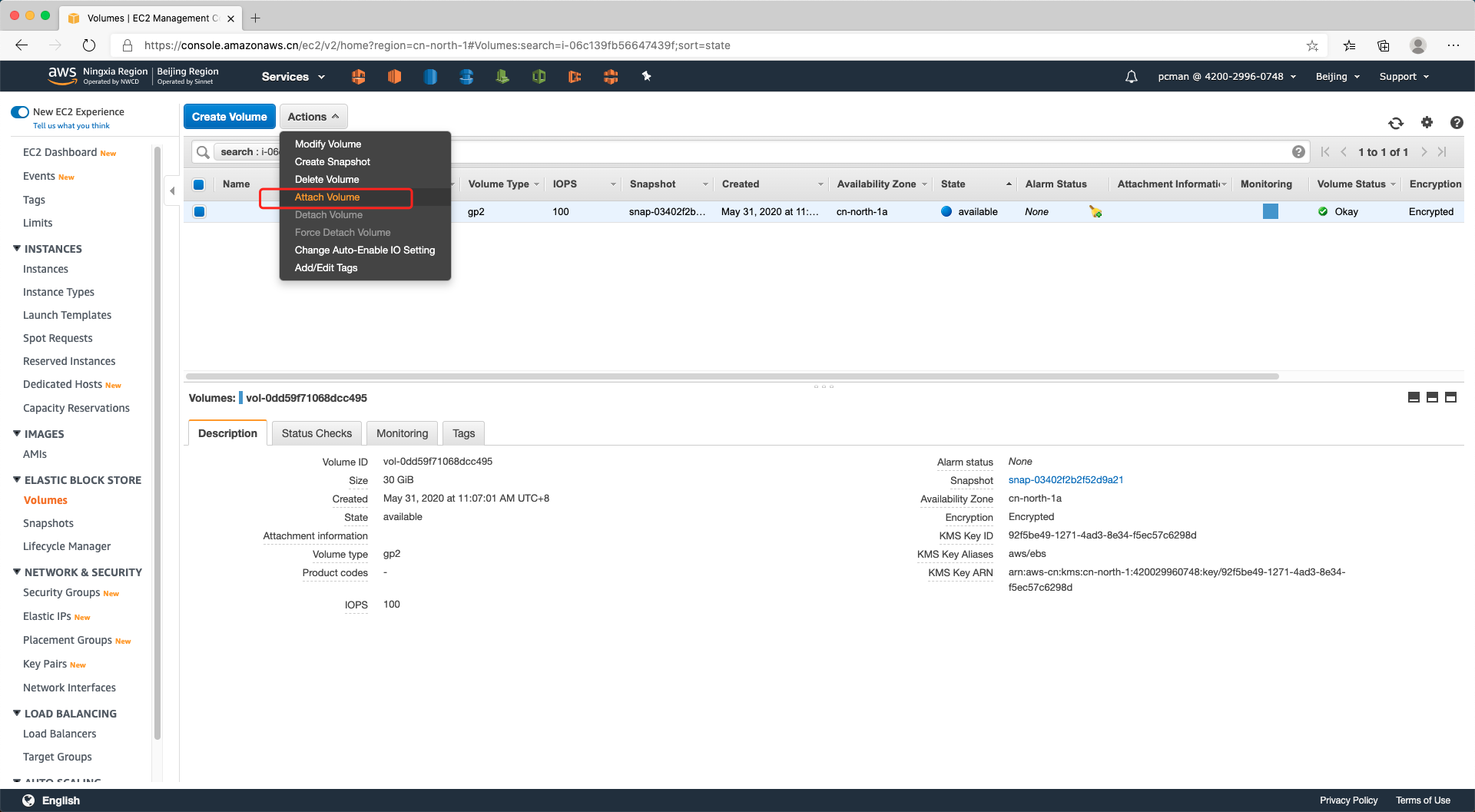Viewport: 1475px width, 812px height.
Task: Collapse the INSTANCES sidebar section
Action: (x=17, y=249)
